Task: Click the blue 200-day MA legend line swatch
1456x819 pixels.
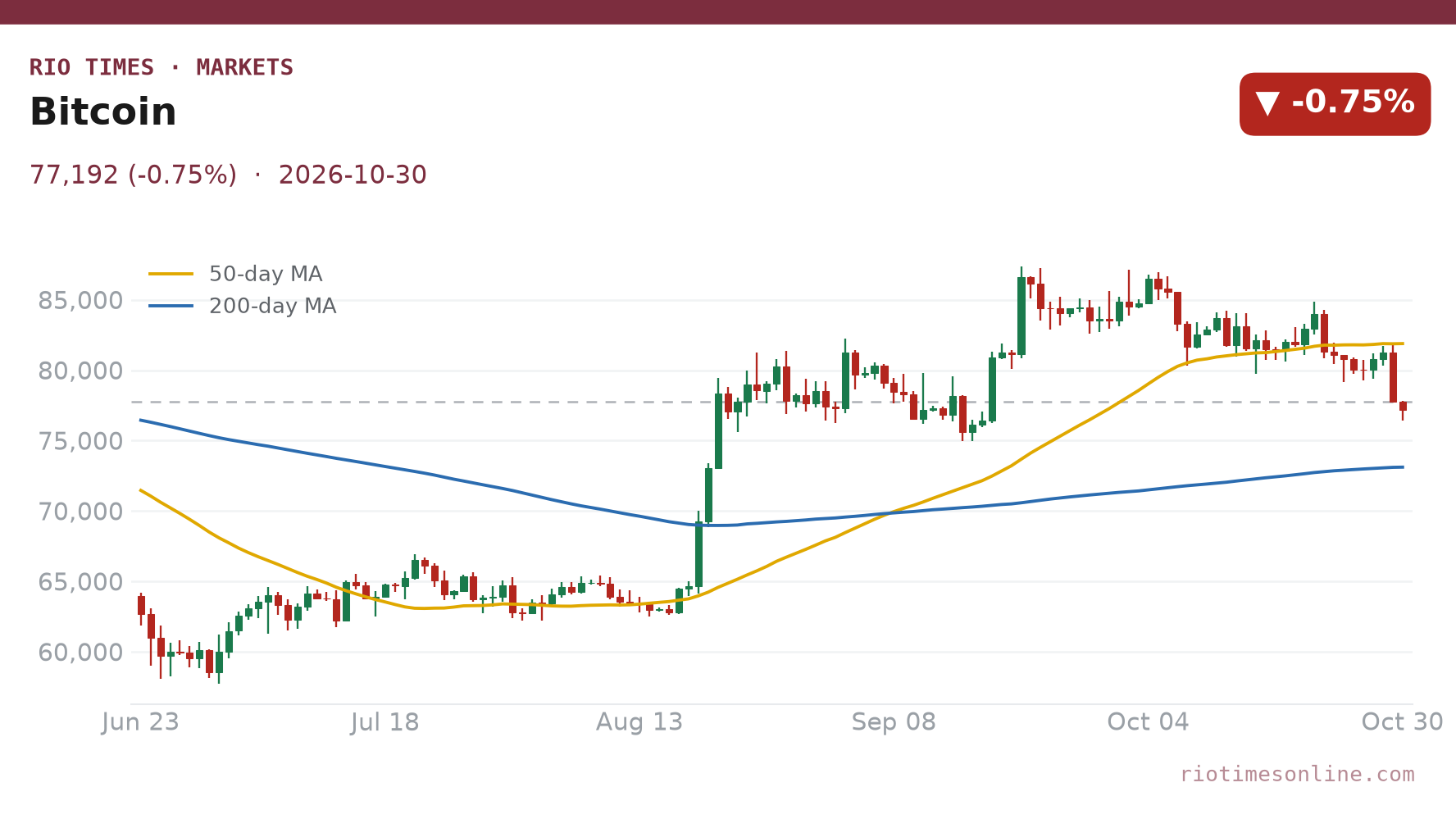Action: [x=171, y=306]
